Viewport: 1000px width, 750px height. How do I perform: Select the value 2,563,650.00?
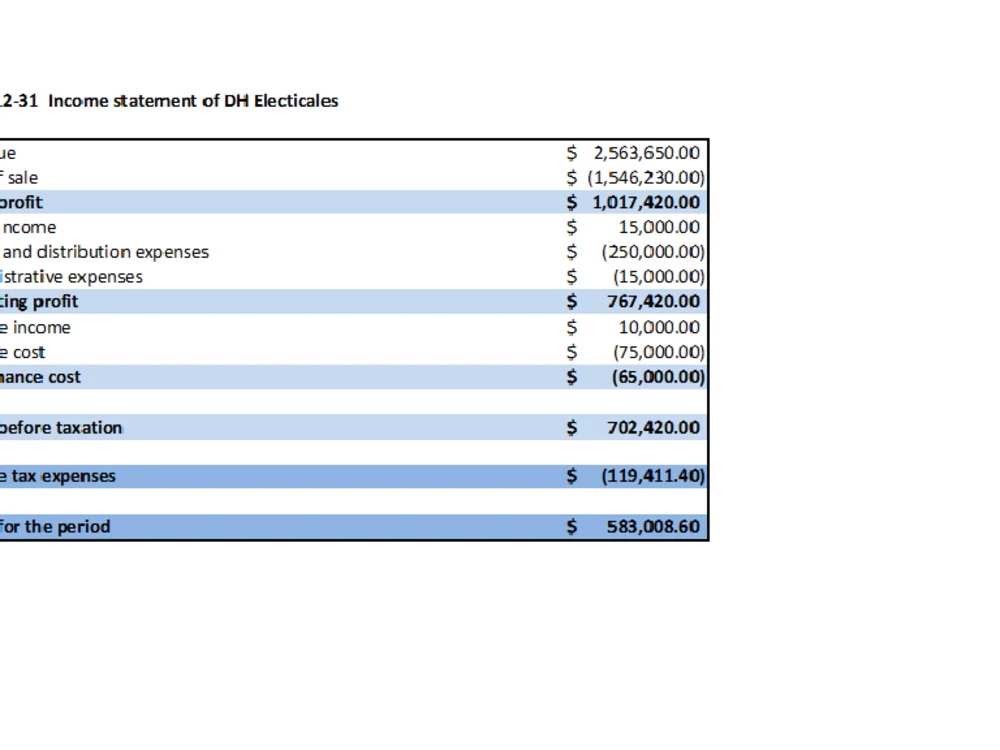tap(646, 152)
